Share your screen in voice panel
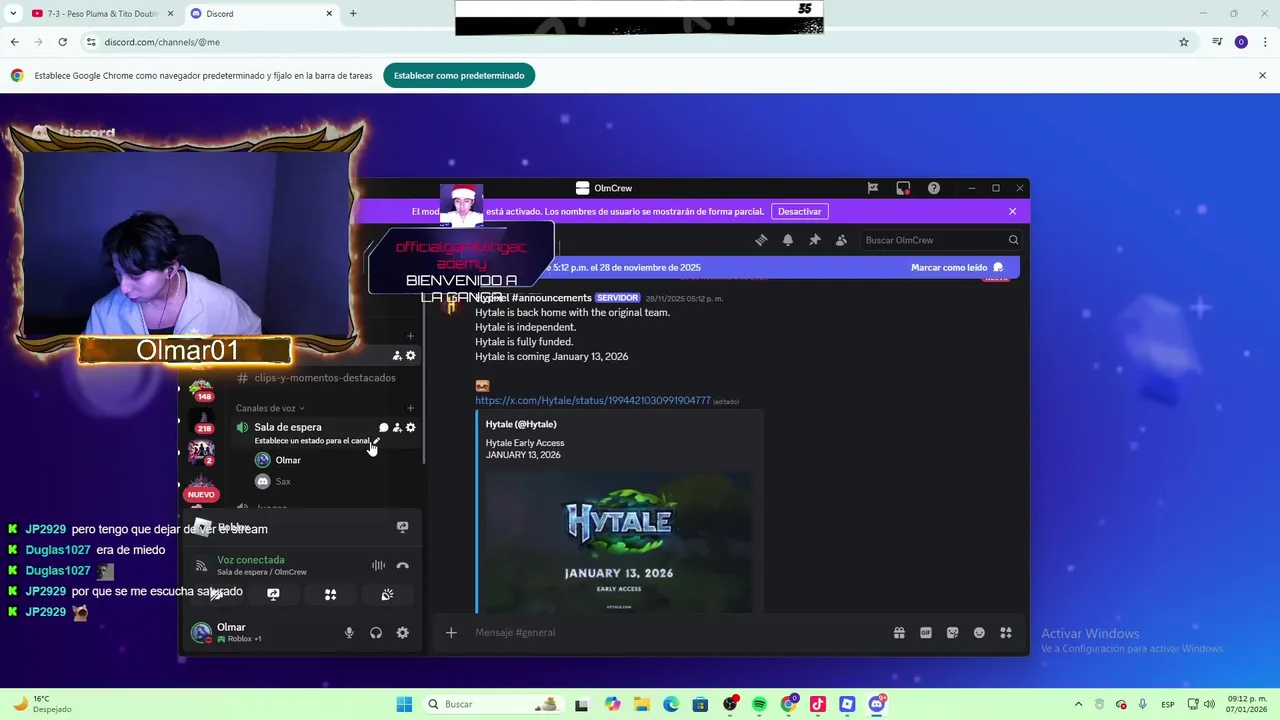The width and height of the screenshot is (1280, 720). 273,594
